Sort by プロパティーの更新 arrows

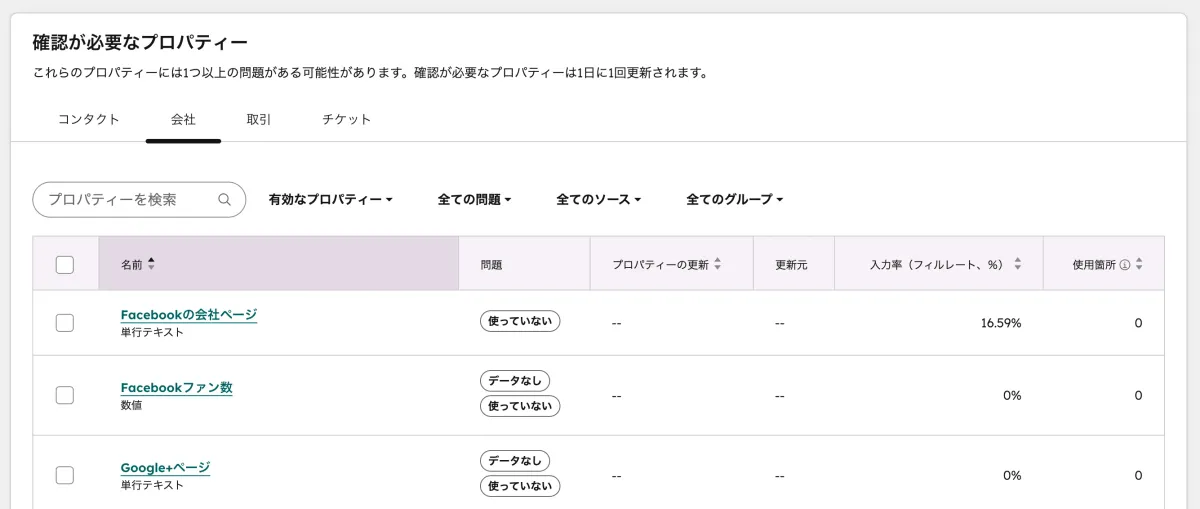(x=717, y=265)
